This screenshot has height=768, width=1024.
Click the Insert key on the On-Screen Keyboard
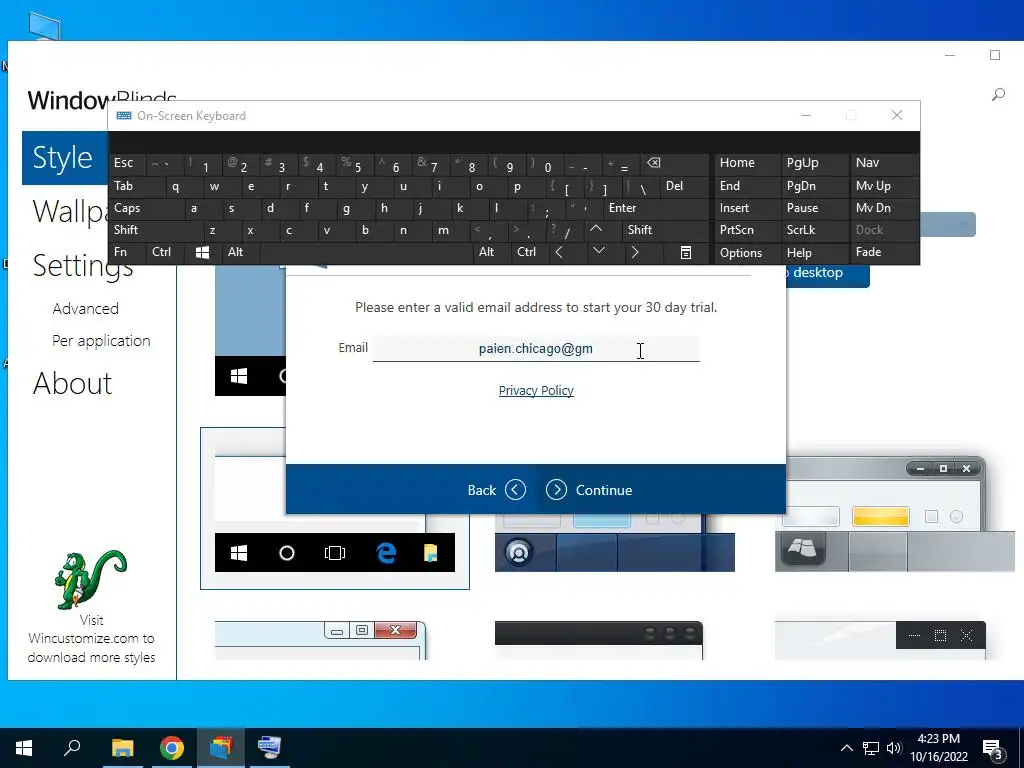click(x=746, y=208)
